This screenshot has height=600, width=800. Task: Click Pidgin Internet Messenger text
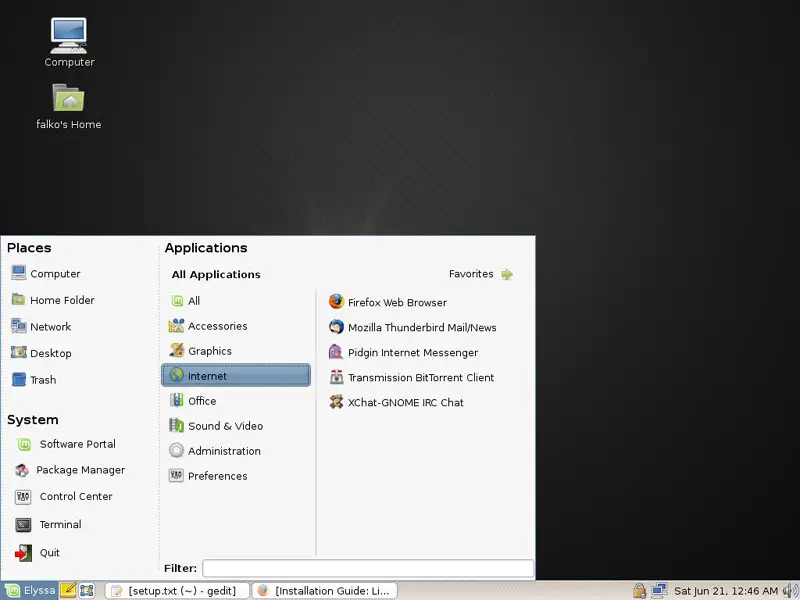point(413,353)
